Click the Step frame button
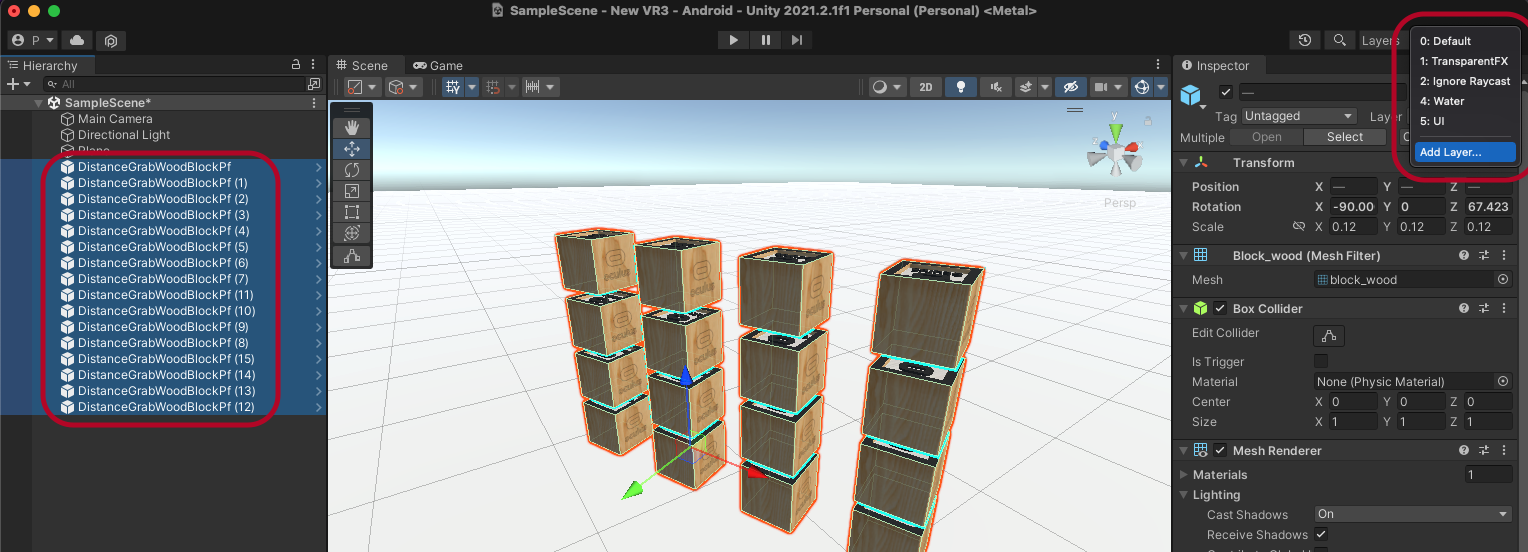 point(797,40)
